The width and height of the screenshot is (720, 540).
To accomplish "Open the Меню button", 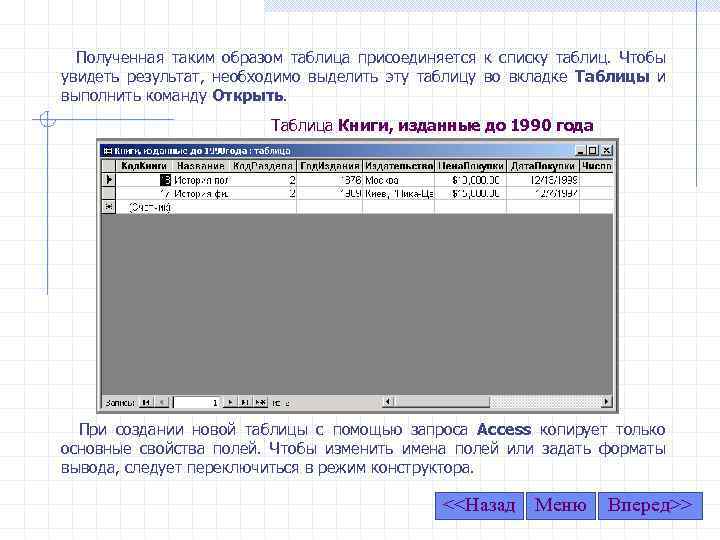I will point(561,506).
